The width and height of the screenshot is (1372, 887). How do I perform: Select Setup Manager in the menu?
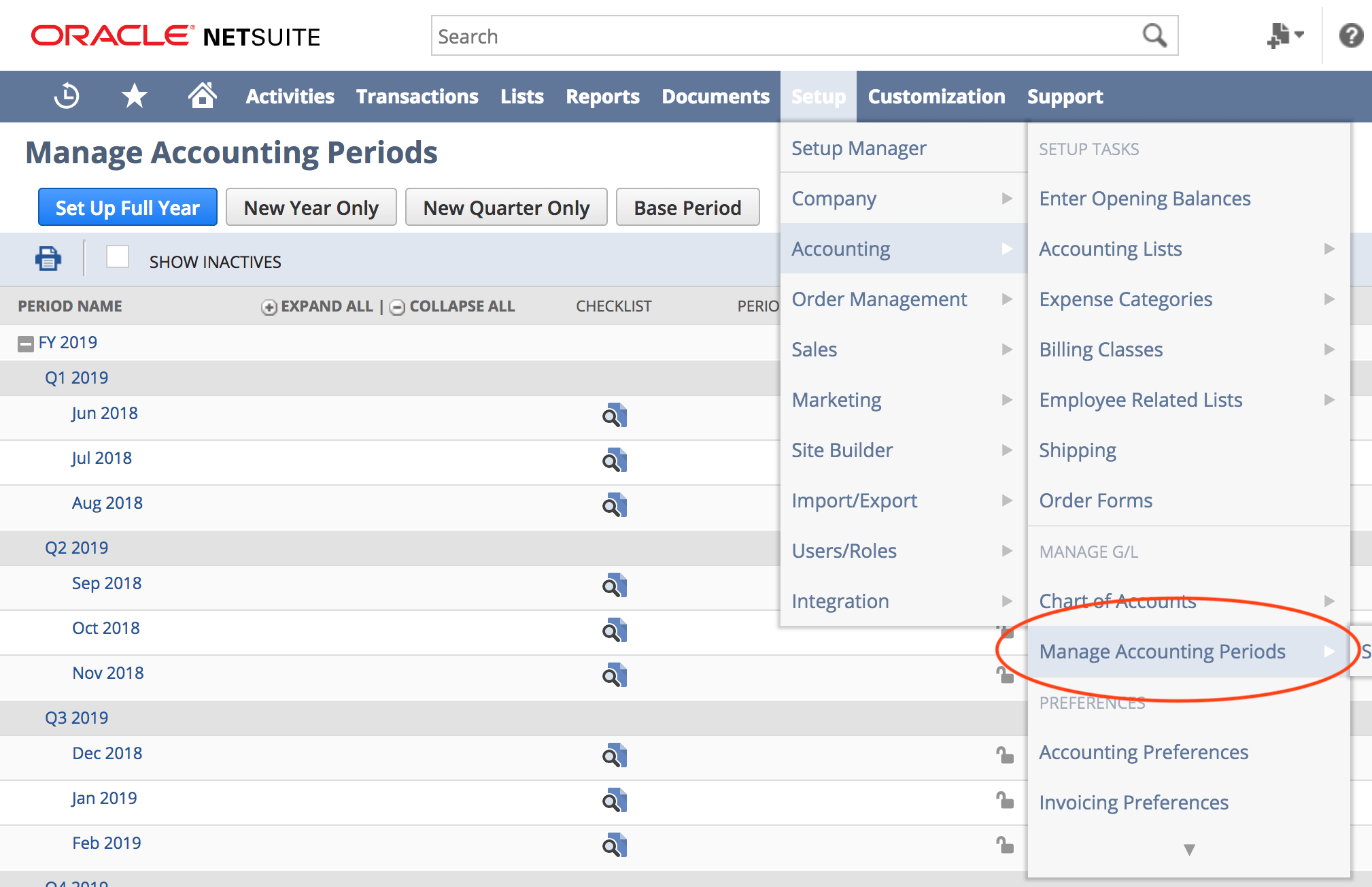[859, 148]
